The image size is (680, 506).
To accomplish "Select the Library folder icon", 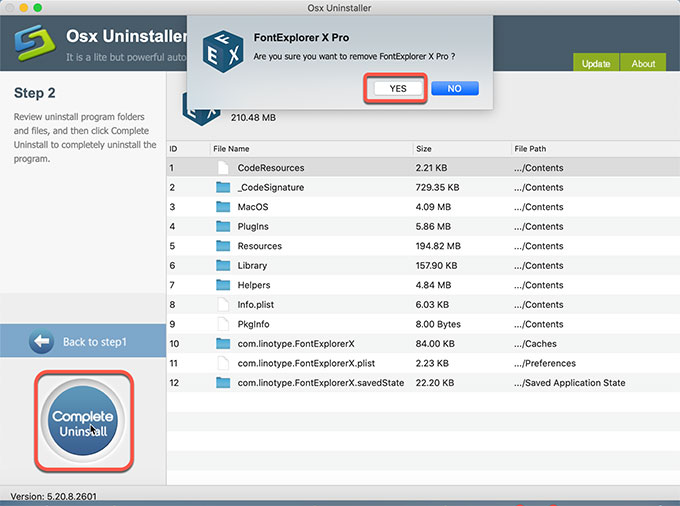I will tap(223, 265).
